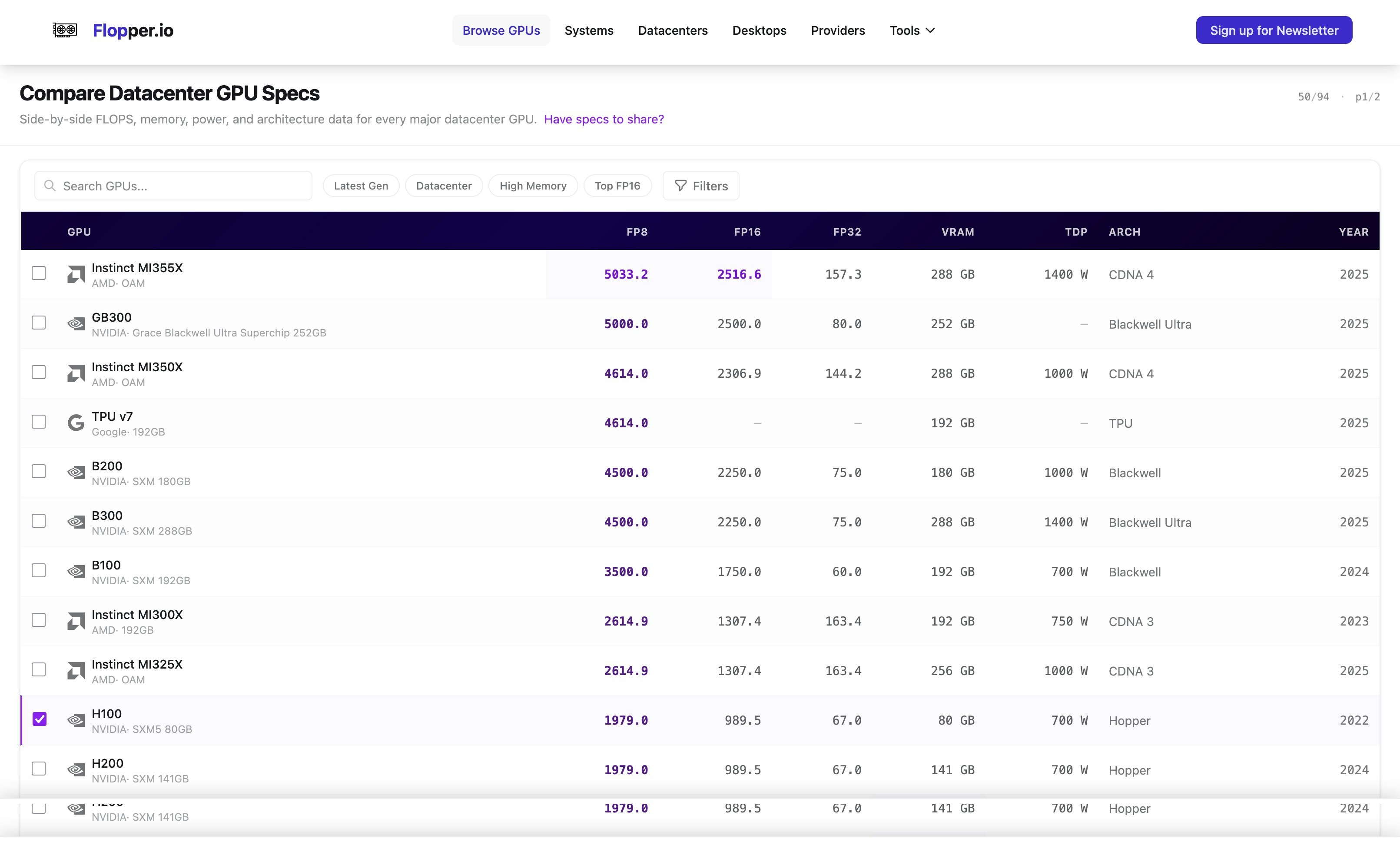Viewport: 1400px width, 842px height.
Task: Click Sign up for Newsletter button
Action: [1274, 30]
